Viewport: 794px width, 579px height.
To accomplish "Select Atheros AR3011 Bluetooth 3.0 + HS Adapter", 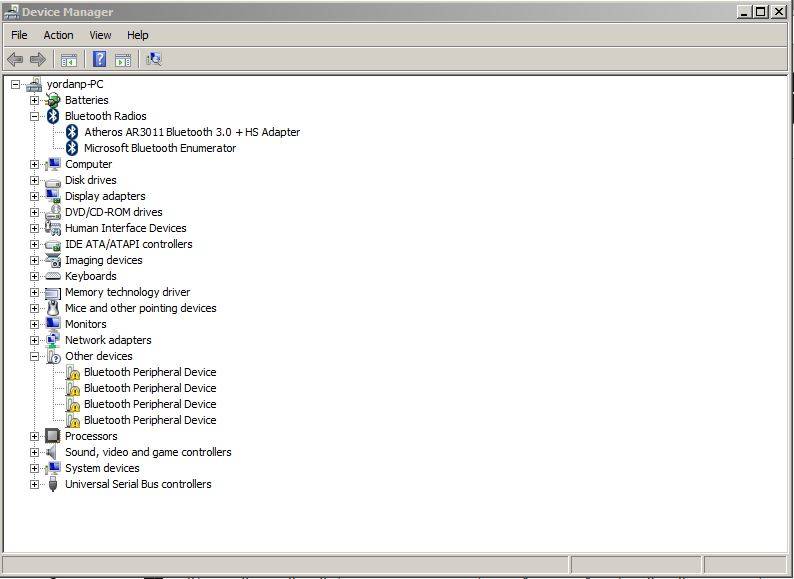I will [x=192, y=132].
